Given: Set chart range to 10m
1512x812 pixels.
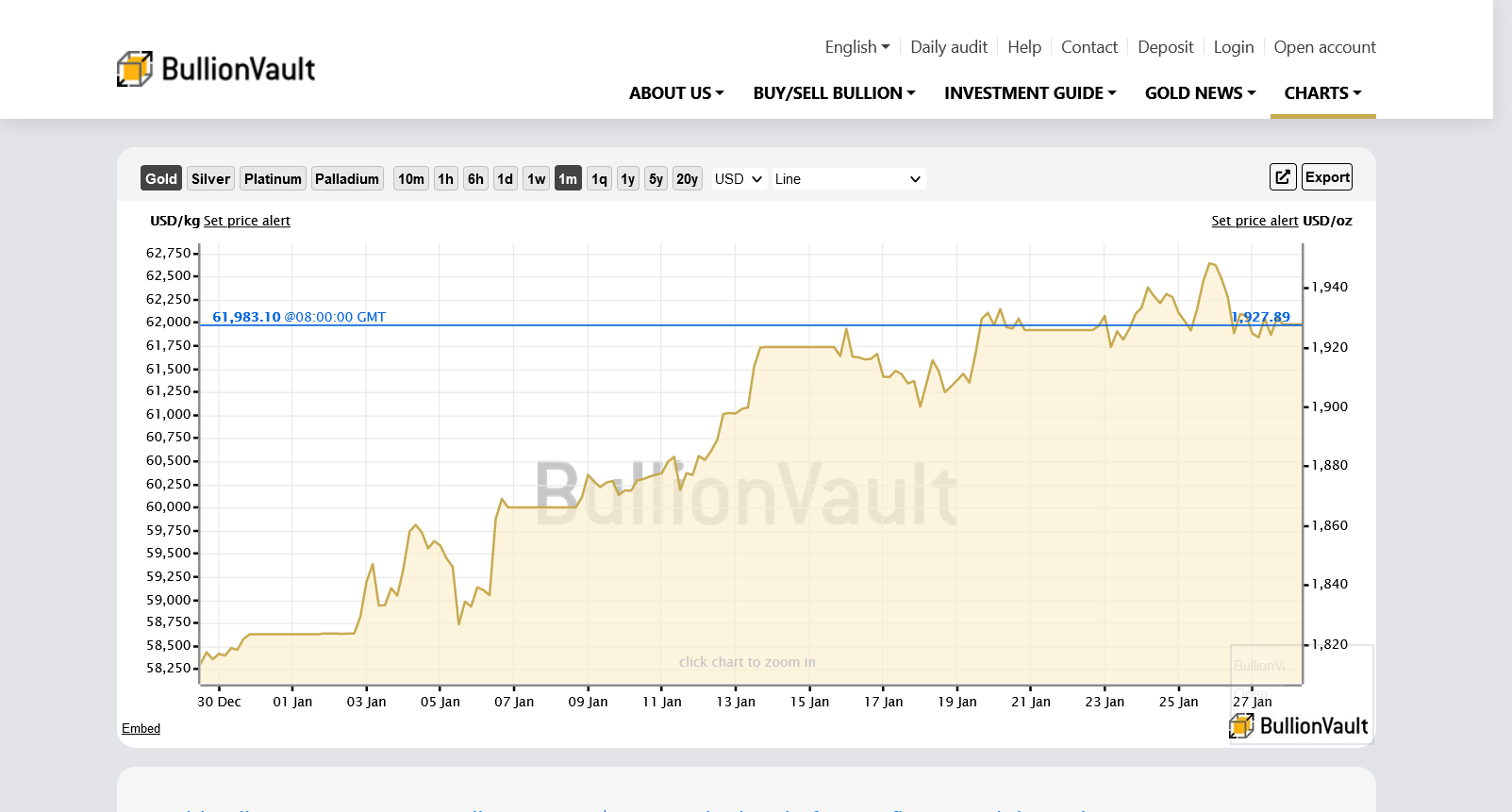Looking at the screenshot, I should 410,179.
